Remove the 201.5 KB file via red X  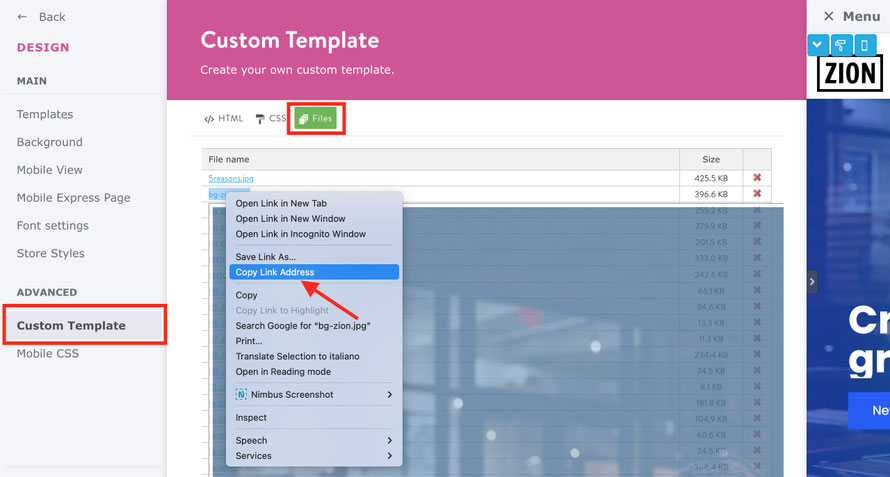pos(757,242)
